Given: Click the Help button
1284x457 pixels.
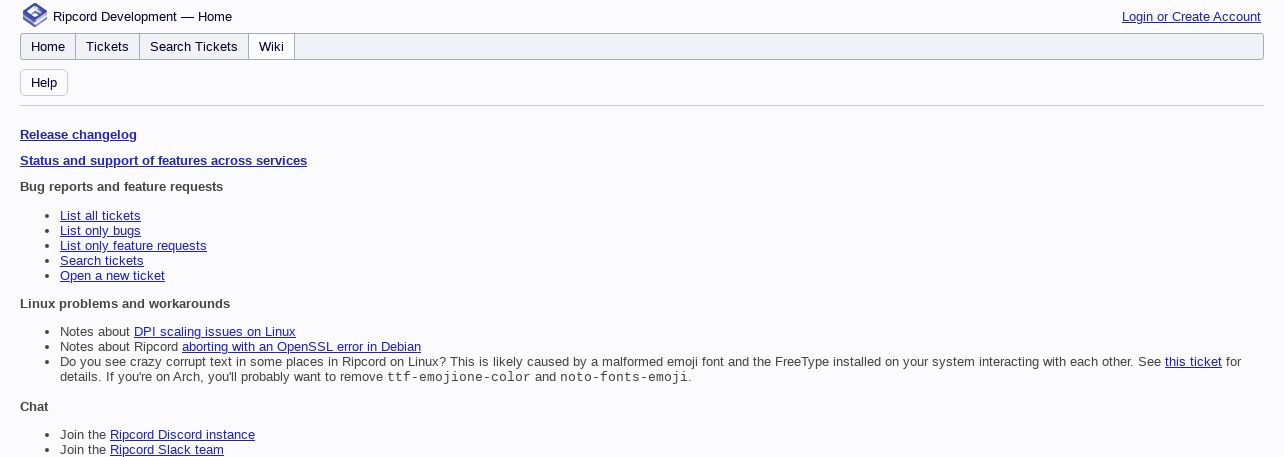Looking at the screenshot, I should 44,83.
